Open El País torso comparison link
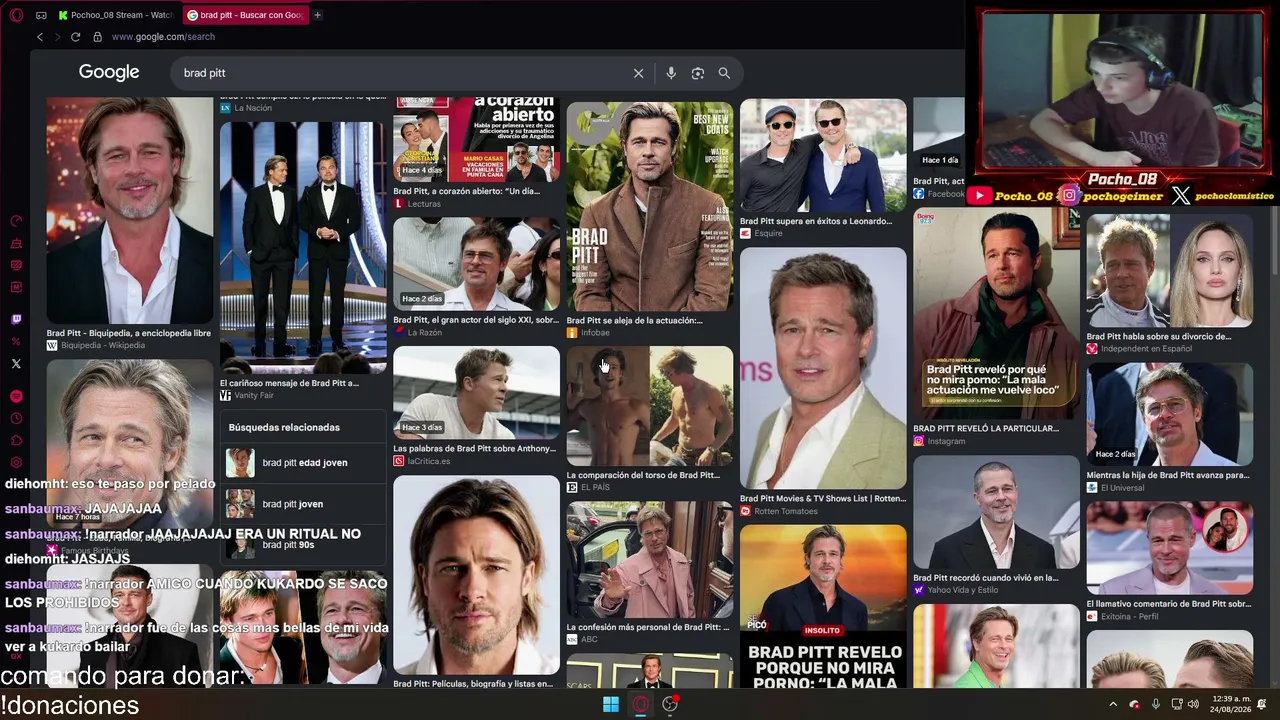 pyautogui.click(x=643, y=475)
